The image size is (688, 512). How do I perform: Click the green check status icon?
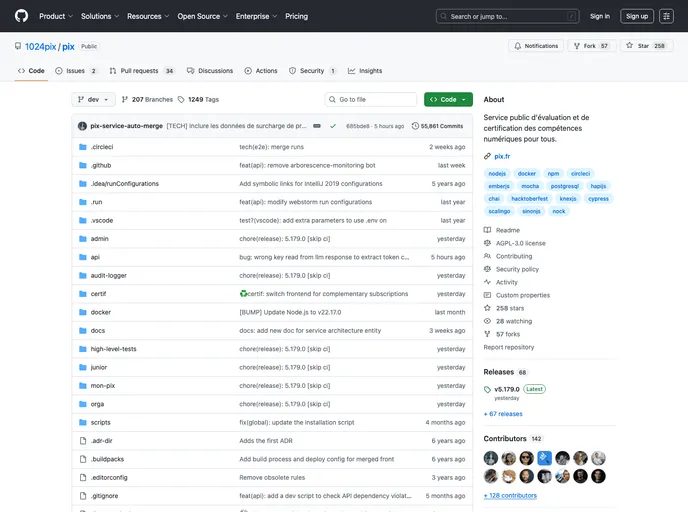tap(333, 126)
